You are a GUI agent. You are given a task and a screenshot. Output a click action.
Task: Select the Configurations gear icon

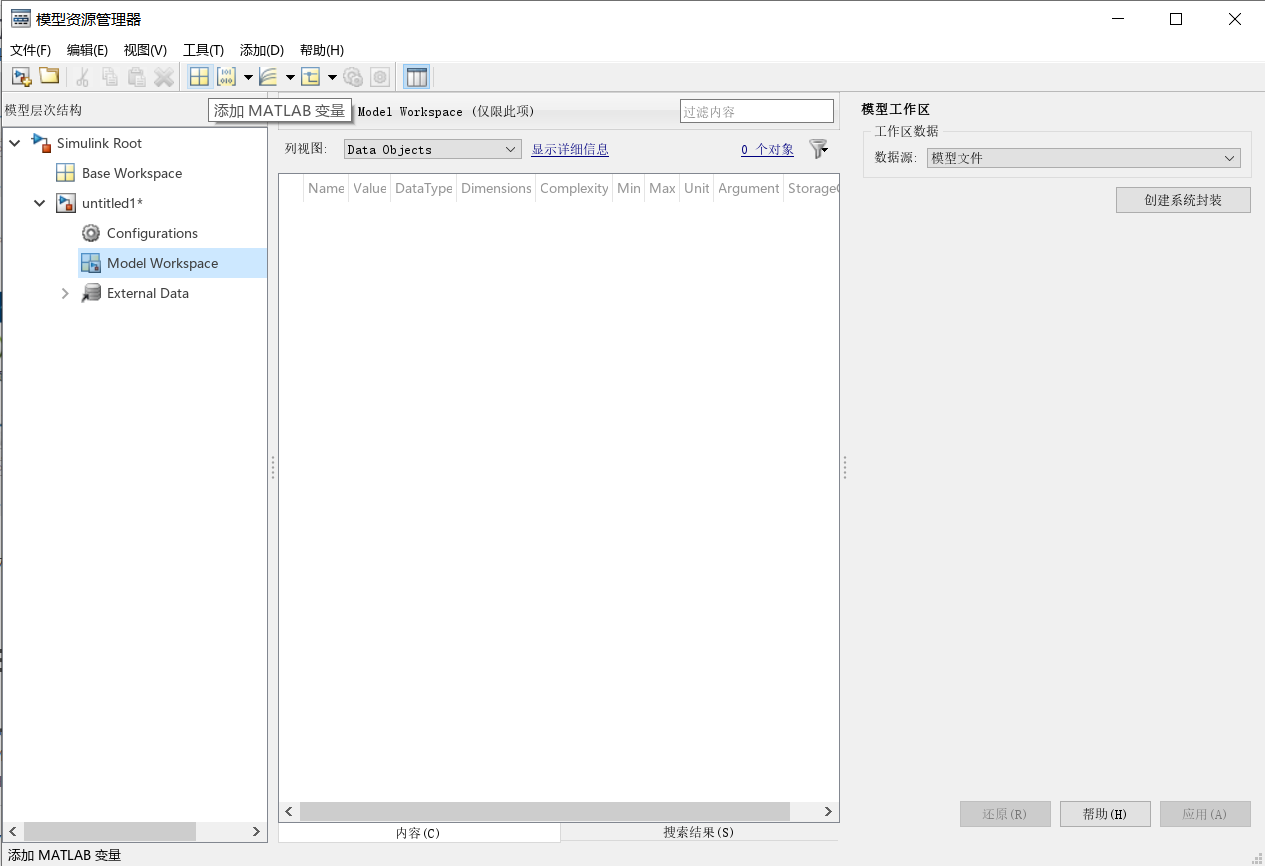point(90,233)
